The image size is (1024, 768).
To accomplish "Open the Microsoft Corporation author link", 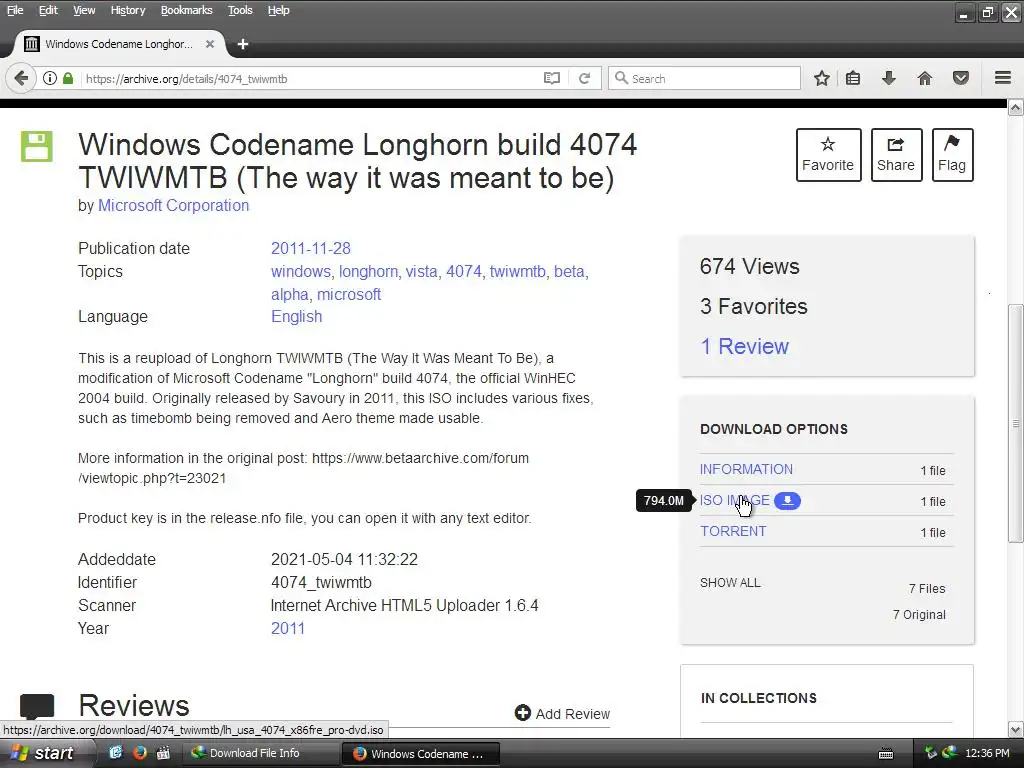I will pos(173,205).
